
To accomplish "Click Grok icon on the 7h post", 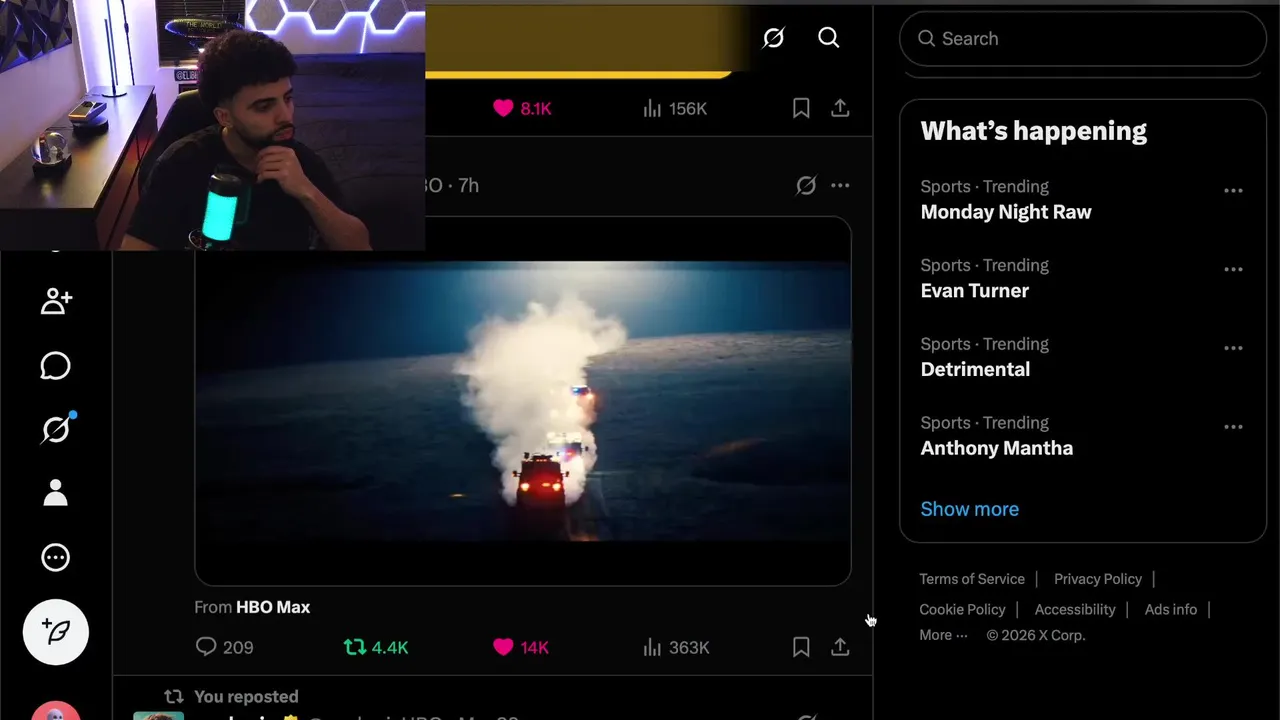I will tap(806, 185).
